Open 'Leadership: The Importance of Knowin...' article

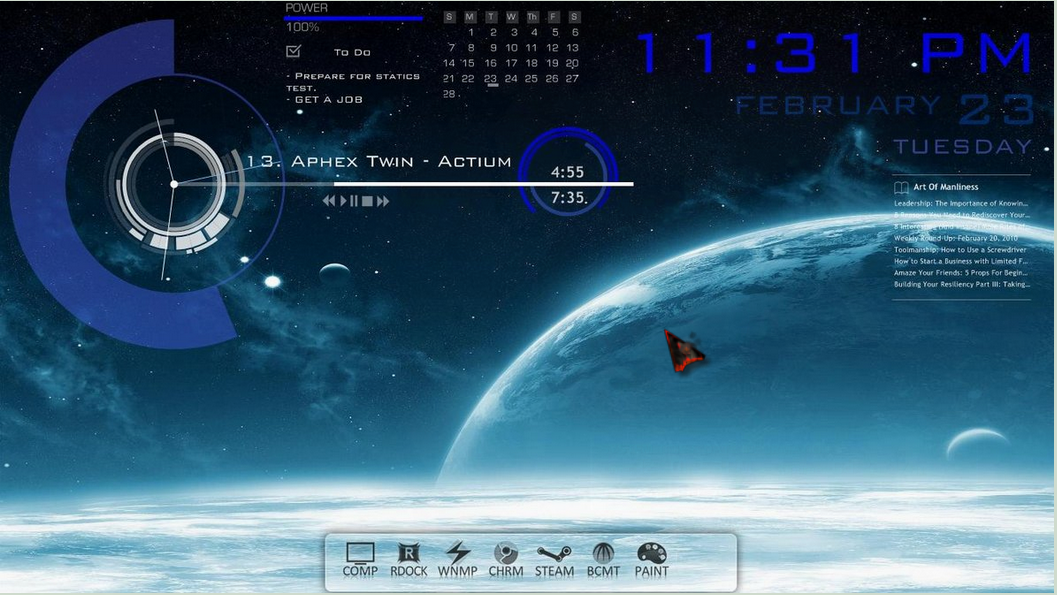[x=961, y=203]
